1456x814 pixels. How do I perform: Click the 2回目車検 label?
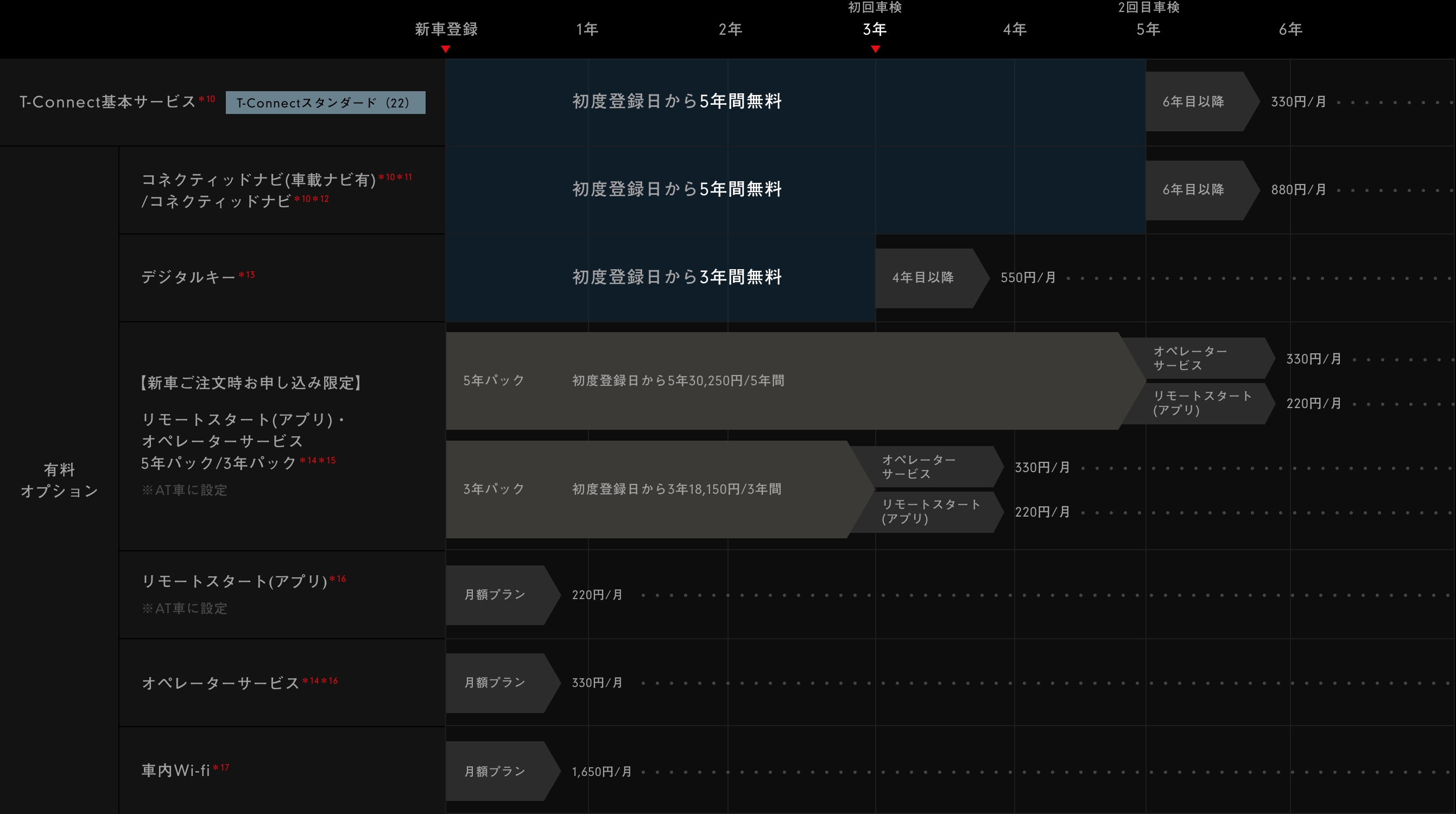point(1149,8)
